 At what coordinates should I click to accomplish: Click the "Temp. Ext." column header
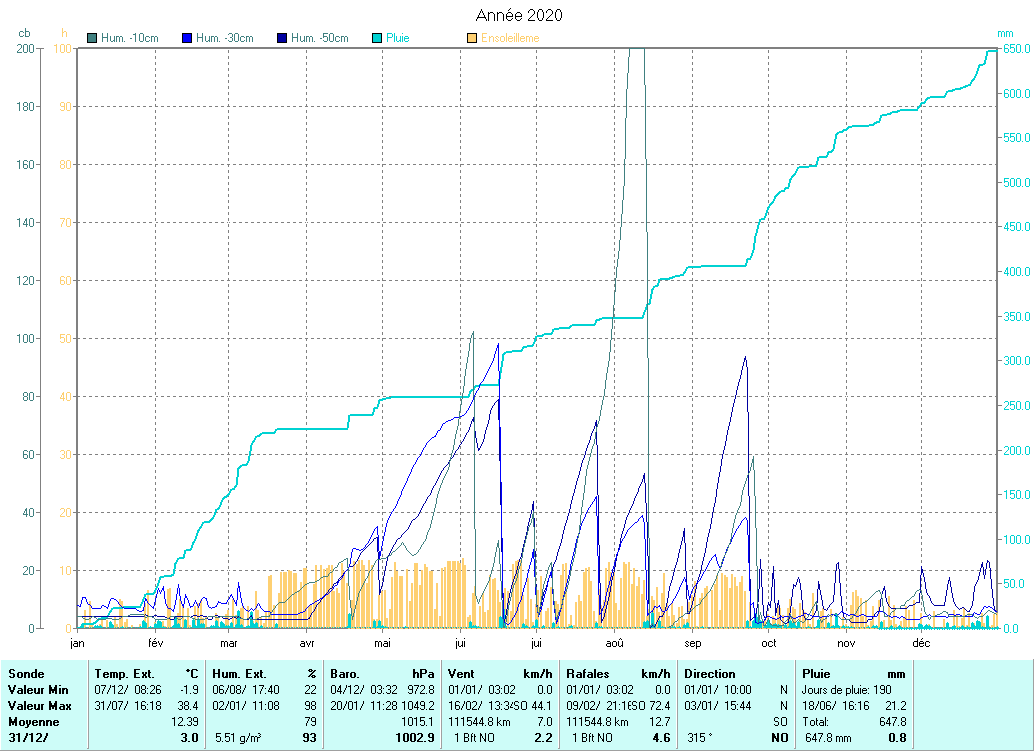click(x=124, y=674)
